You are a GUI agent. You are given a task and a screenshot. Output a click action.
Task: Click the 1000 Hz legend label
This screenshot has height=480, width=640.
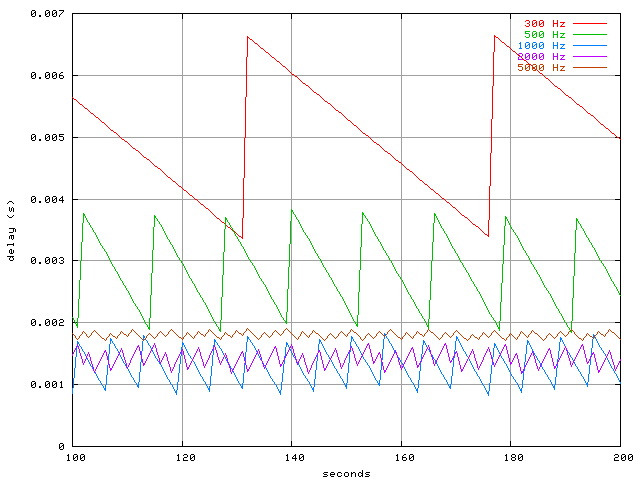(541, 46)
